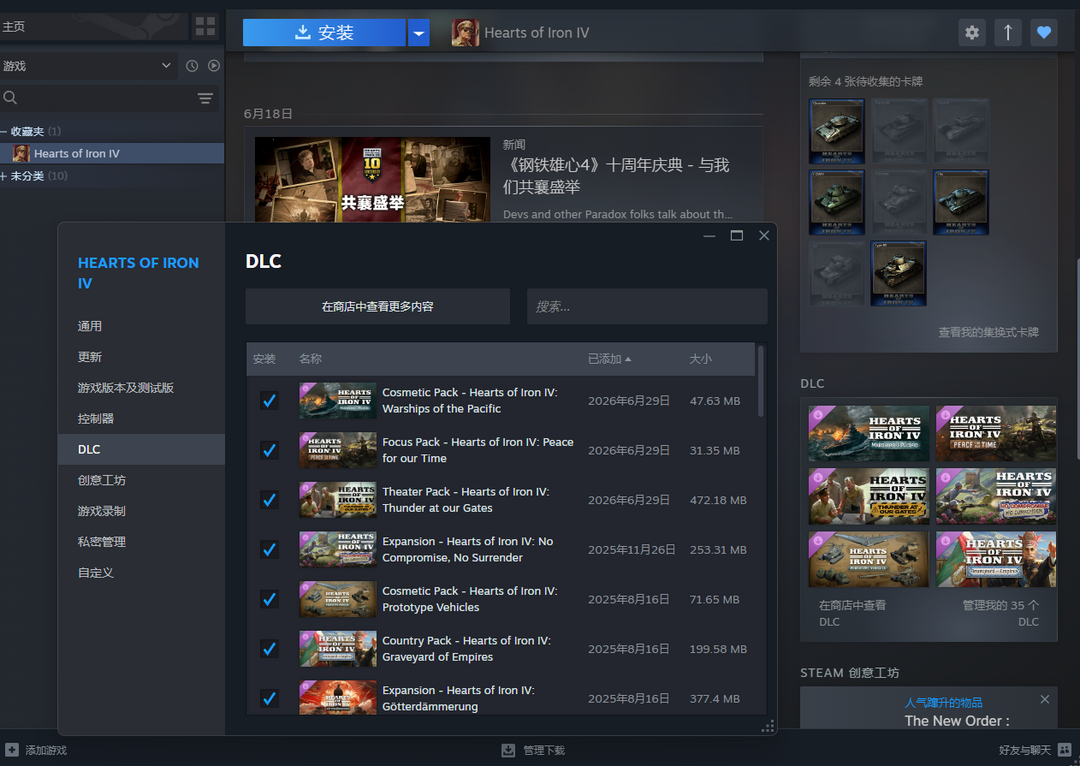Open 查看我的集换式卡牌 link
1080x766 pixels.
coord(988,332)
